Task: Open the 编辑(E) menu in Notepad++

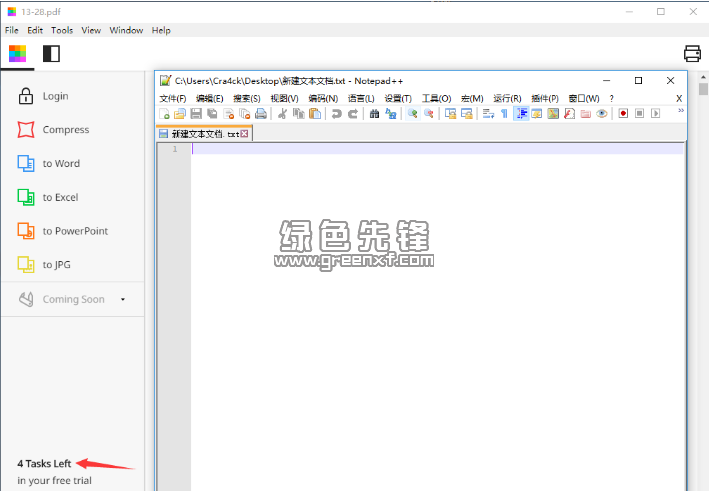Action: point(210,98)
